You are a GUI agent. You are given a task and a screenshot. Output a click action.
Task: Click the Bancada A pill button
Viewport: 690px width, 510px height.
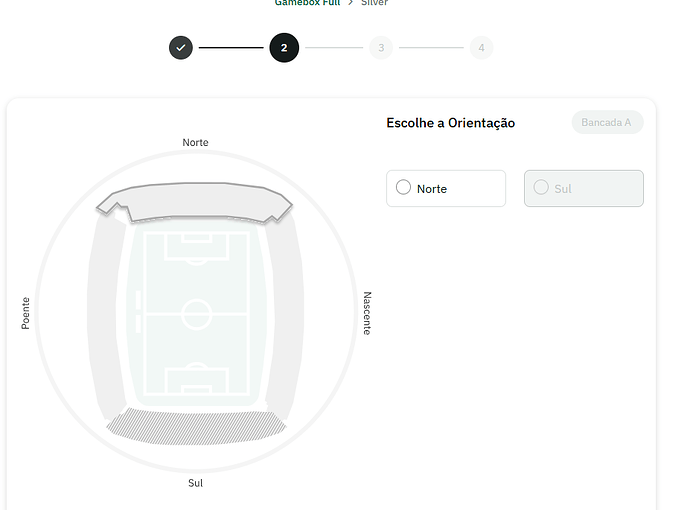coord(607,122)
